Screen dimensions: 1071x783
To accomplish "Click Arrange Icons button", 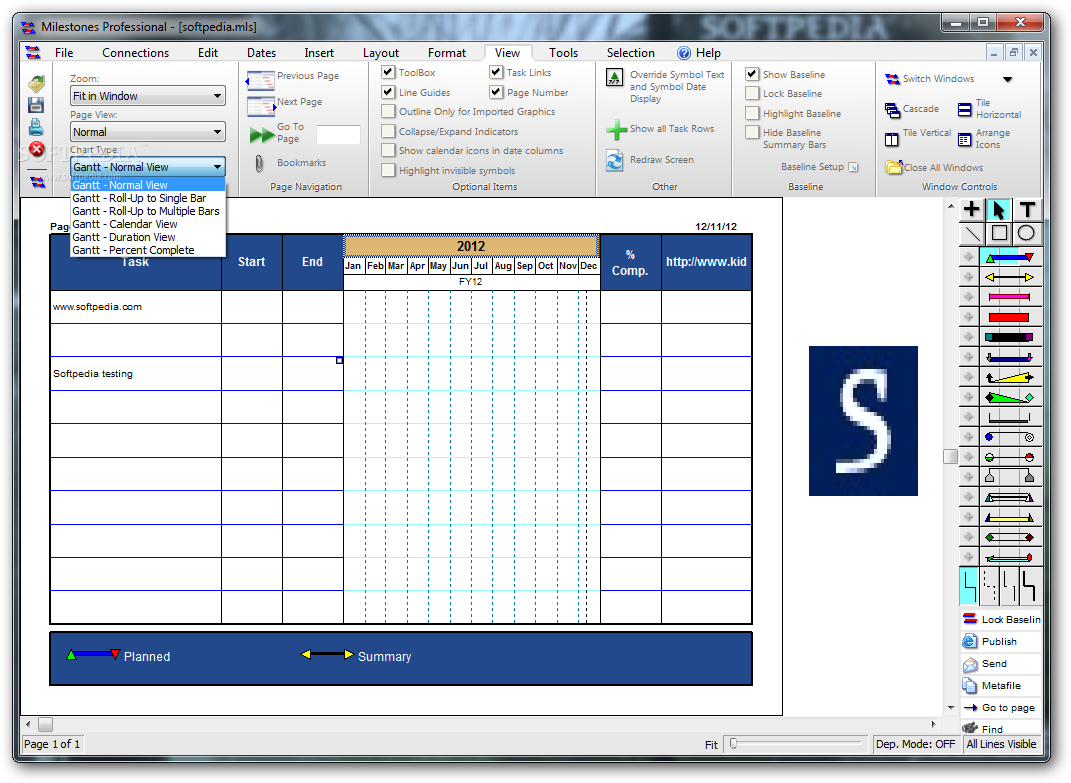I will [x=984, y=139].
